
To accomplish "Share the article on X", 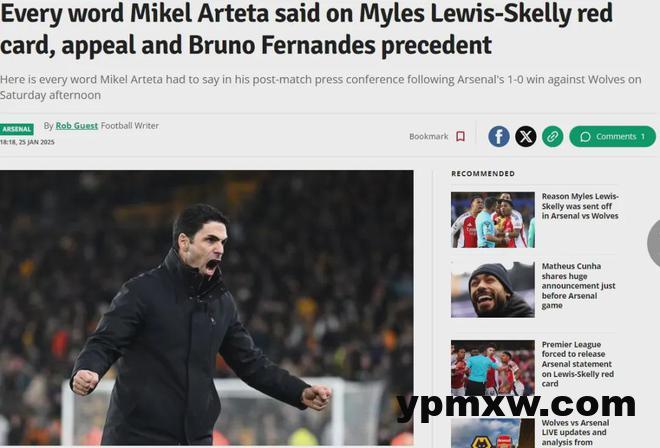I will [526, 136].
